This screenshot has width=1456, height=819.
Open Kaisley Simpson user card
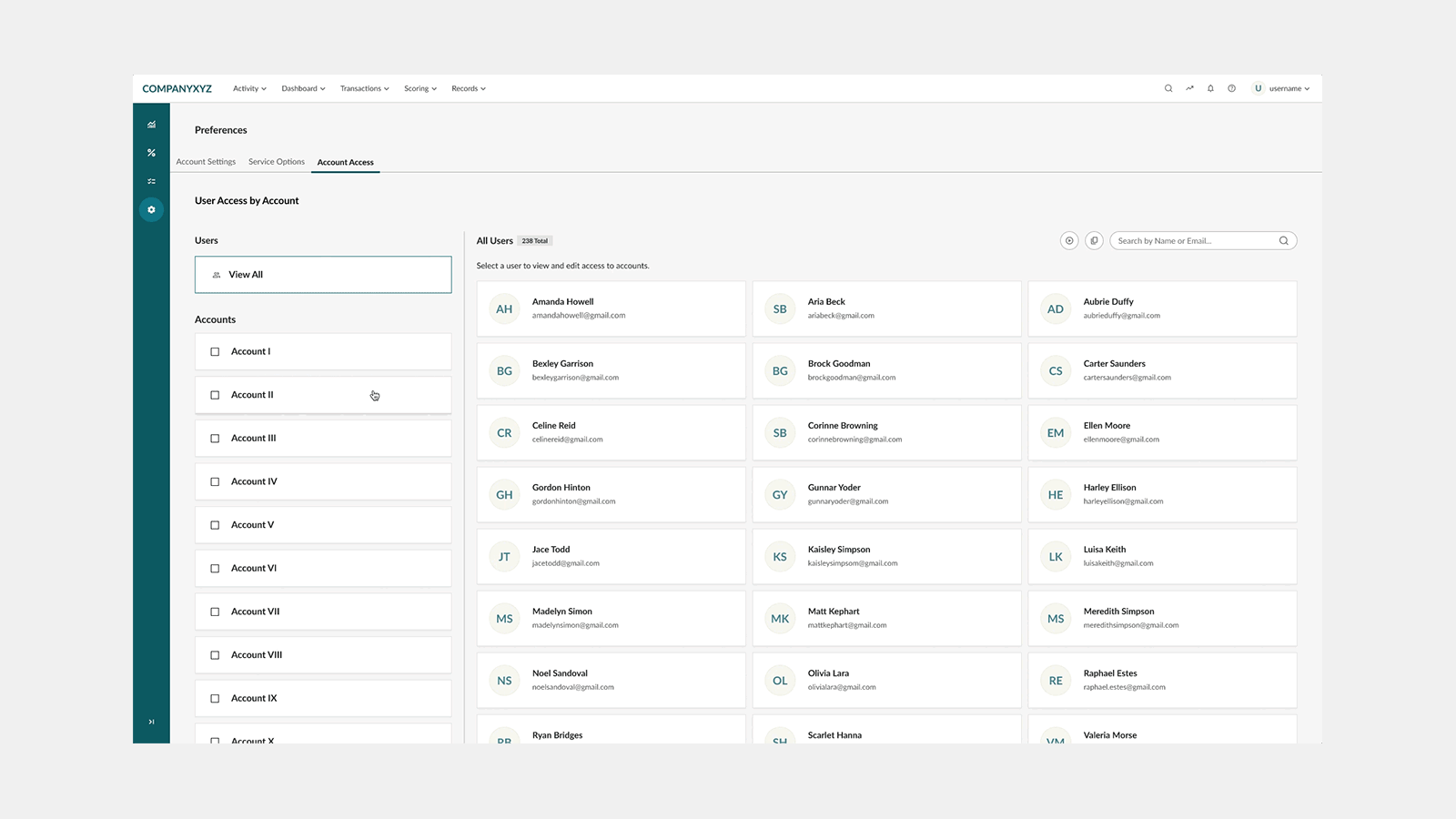[886, 556]
